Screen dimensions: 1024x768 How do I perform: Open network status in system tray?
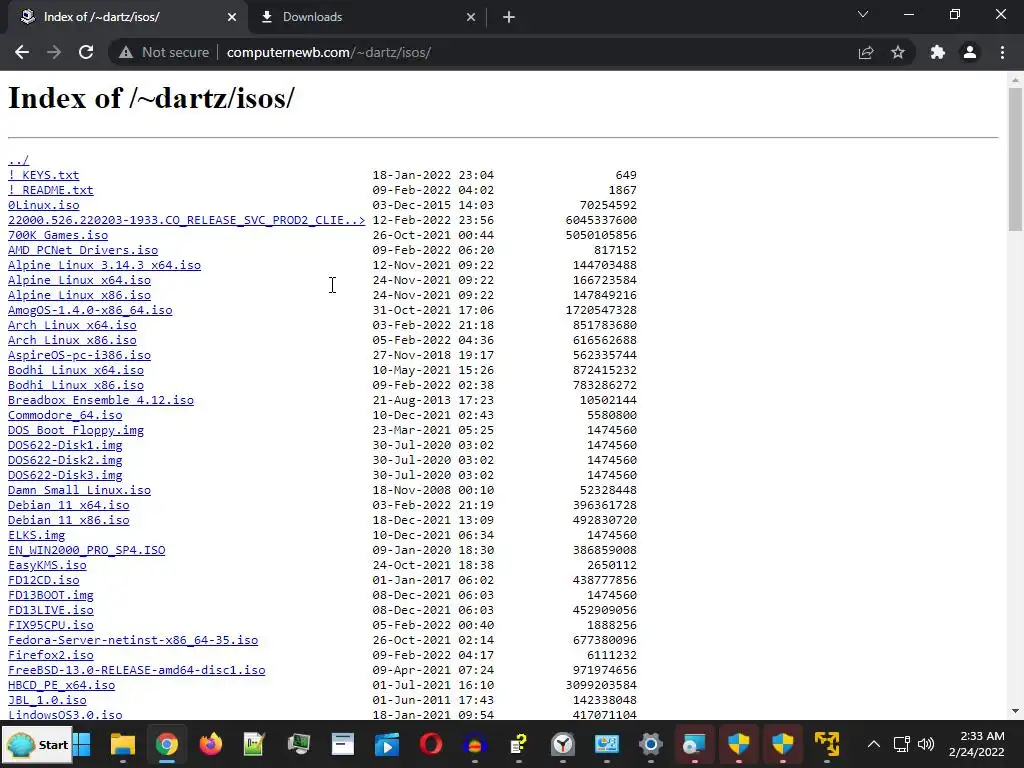coord(902,744)
